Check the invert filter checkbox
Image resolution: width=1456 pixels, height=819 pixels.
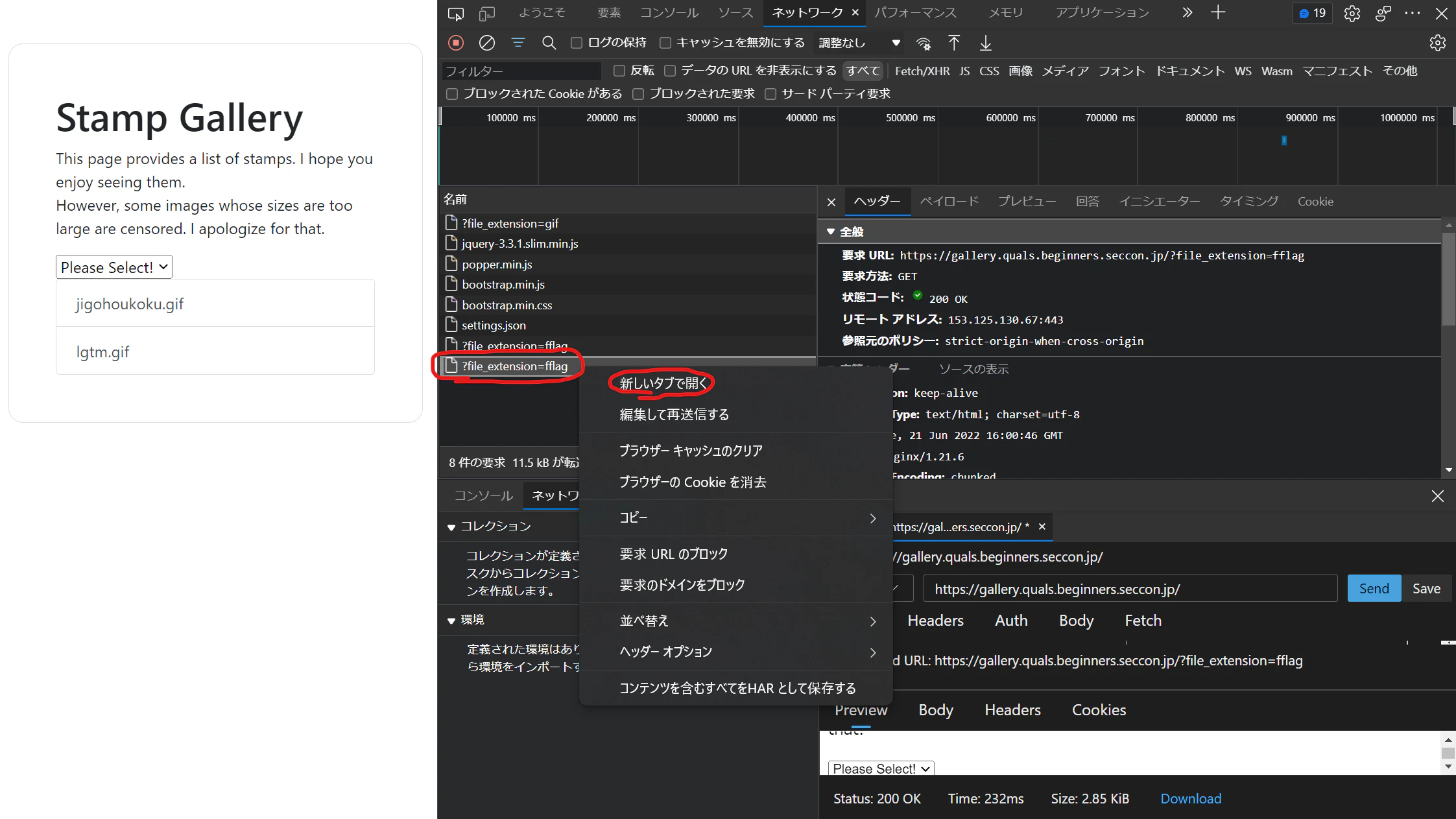tap(619, 71)
